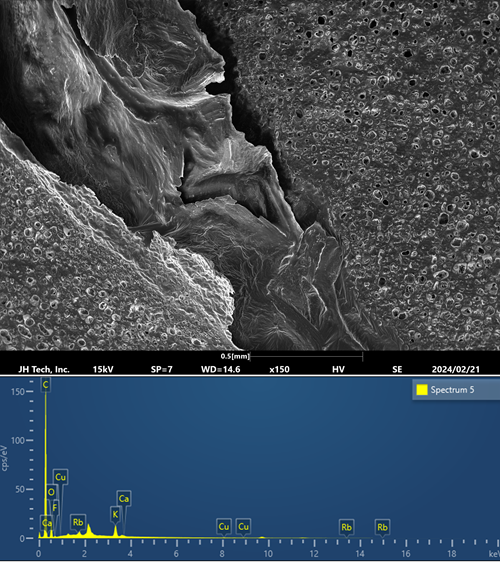
Task: Select the K element peak label
Action: [x=115, y=514]
